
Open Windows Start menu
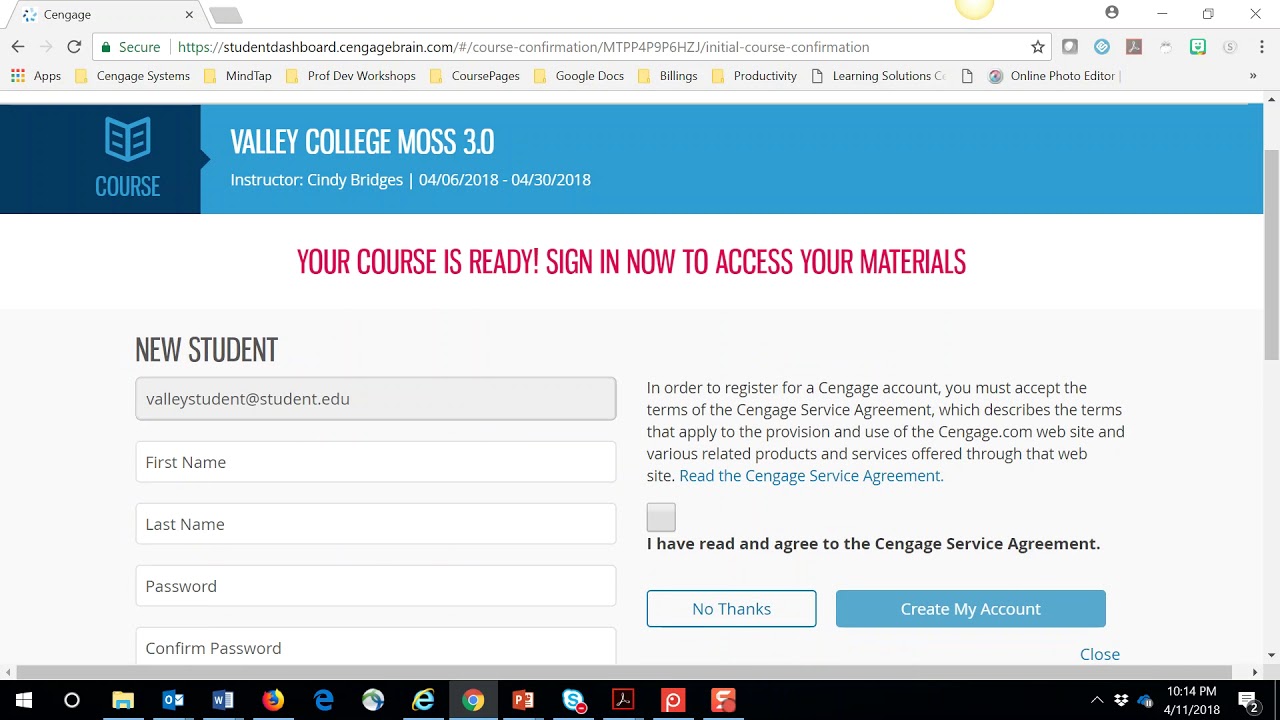point(24,700)
